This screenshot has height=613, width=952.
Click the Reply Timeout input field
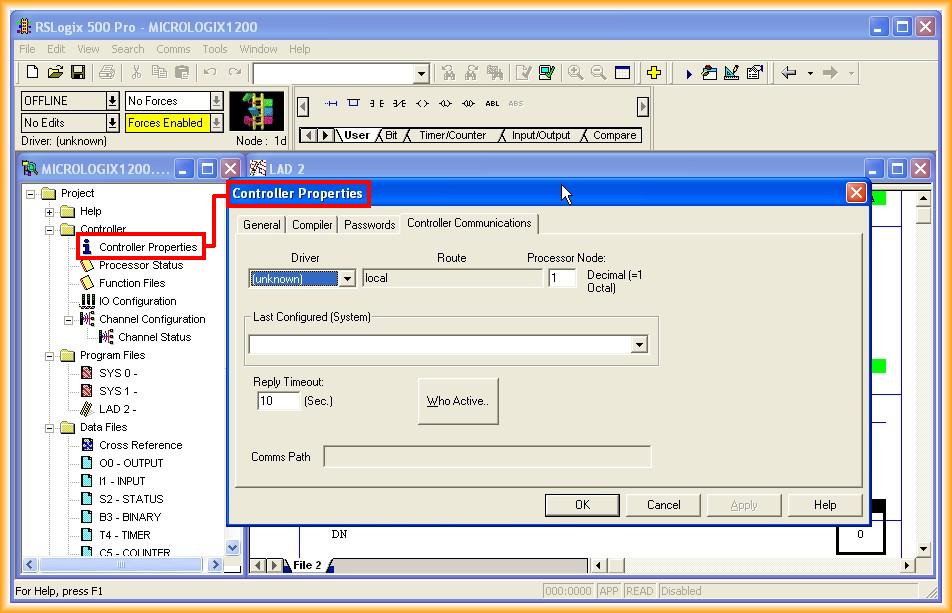(278, 401)
